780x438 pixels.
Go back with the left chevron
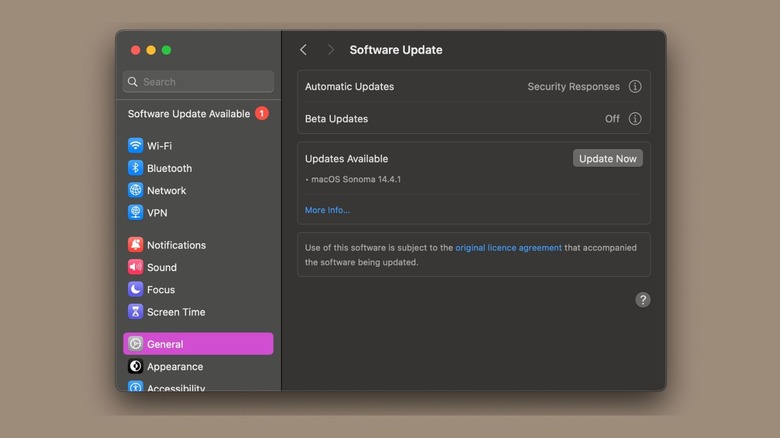click(304, 50)
